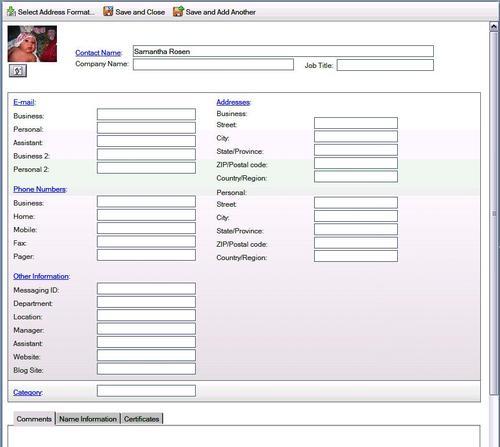Open the E-mail section link
Screen dimensions: 500x447
click(24, 102)
